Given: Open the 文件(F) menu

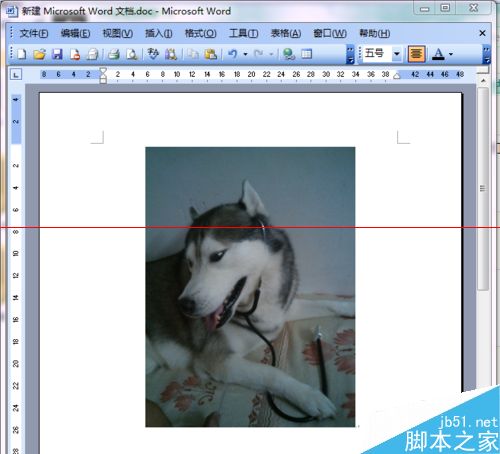Looking at the screenshot, I should pos(34,33).
